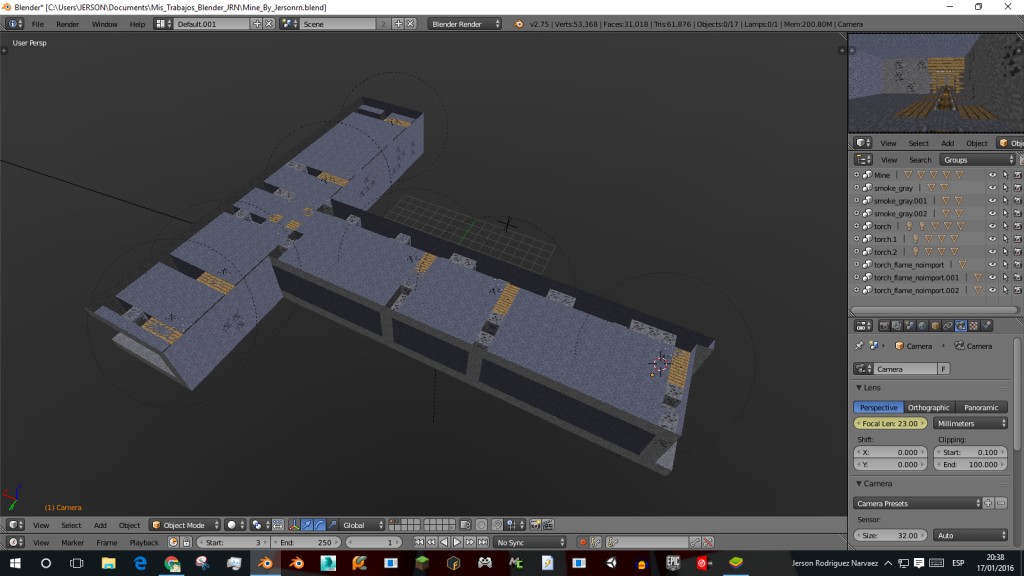
Task: Expand the torch.1 group in outliner
Action: click(x=857, y=240)
